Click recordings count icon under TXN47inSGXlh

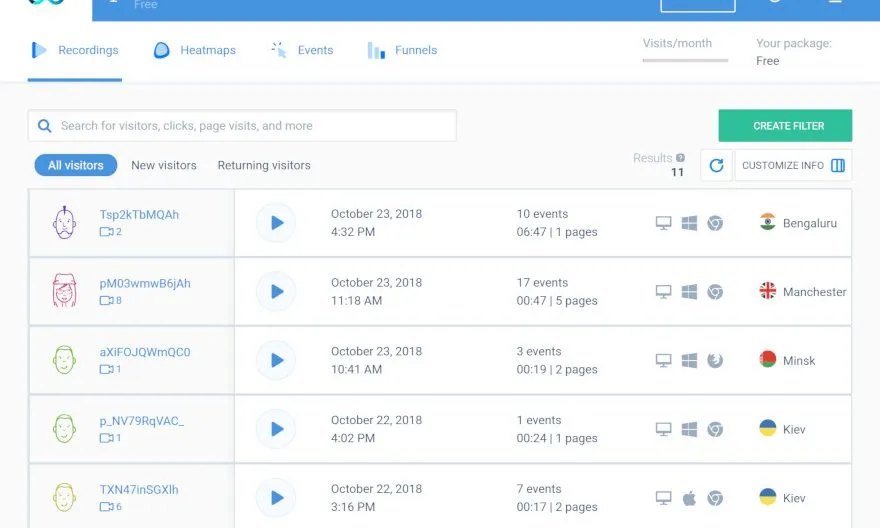(107, 507)
